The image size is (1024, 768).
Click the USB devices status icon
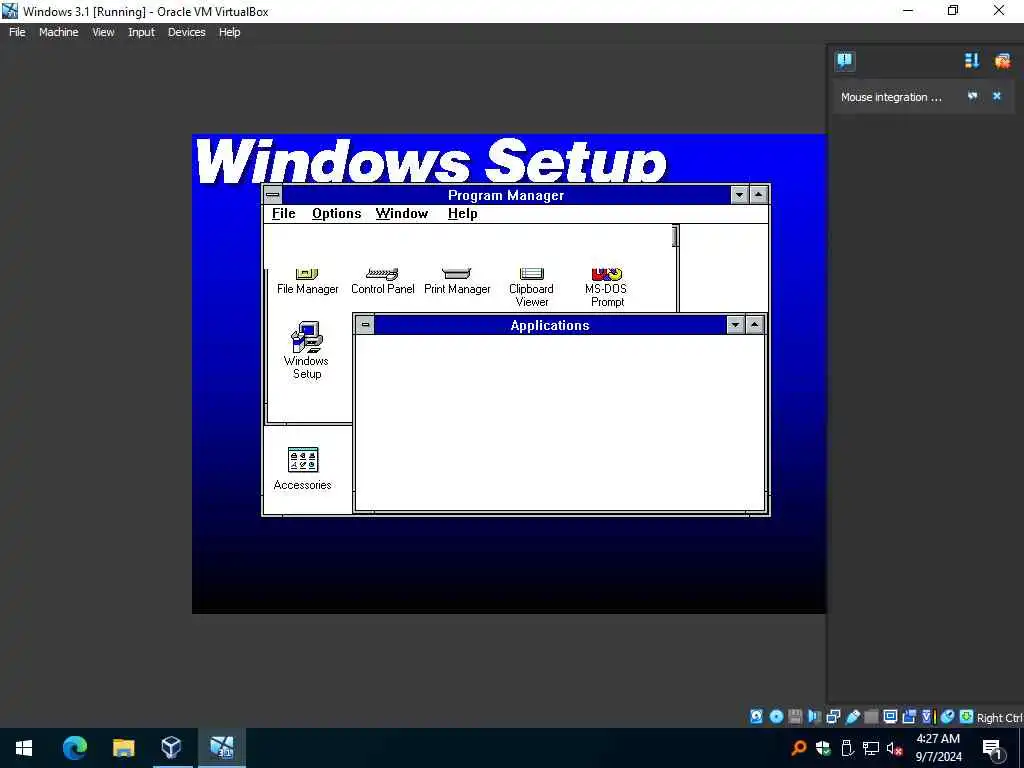coord(852,716)
